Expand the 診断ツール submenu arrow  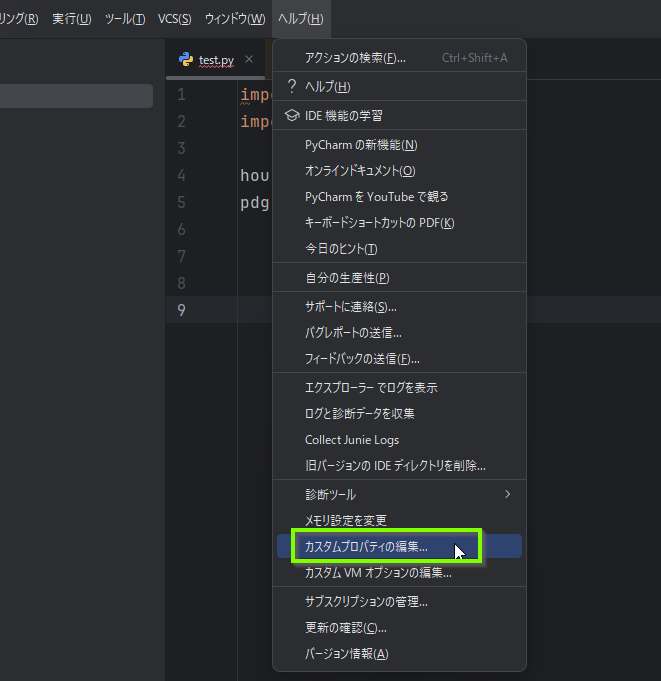[x=507, y=494]
